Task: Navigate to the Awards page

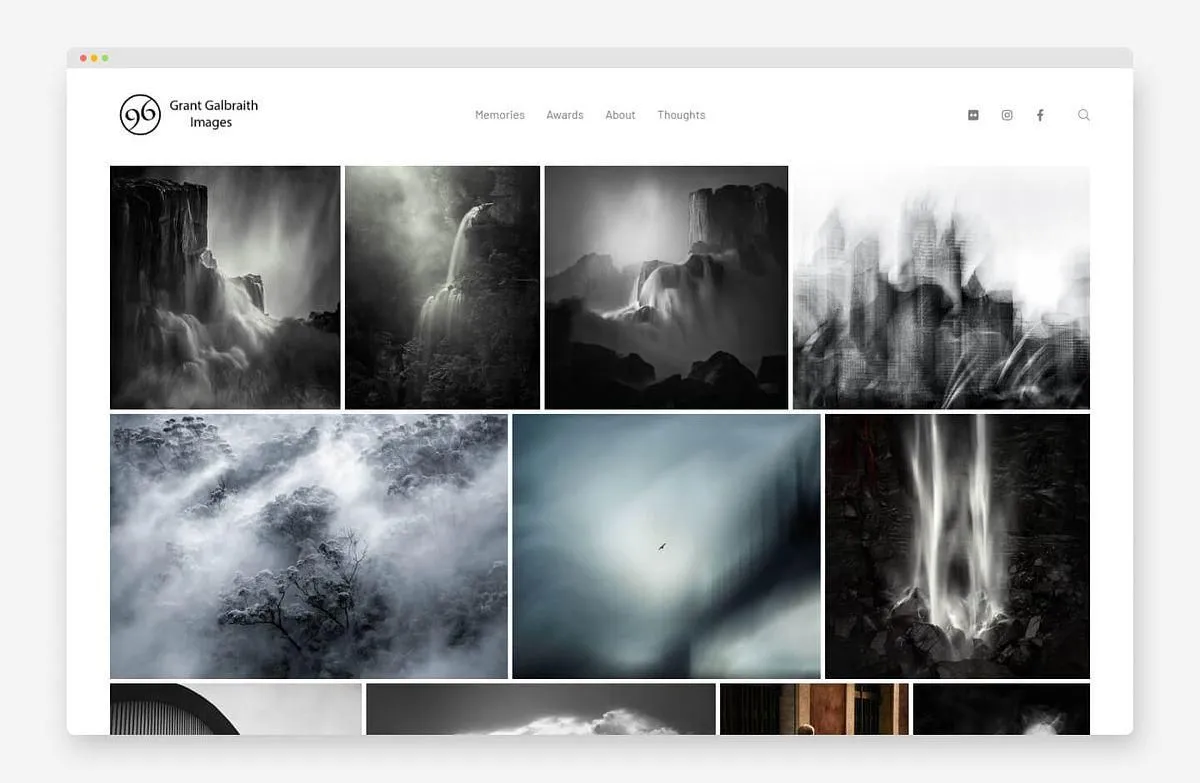Action: point(565,115)
